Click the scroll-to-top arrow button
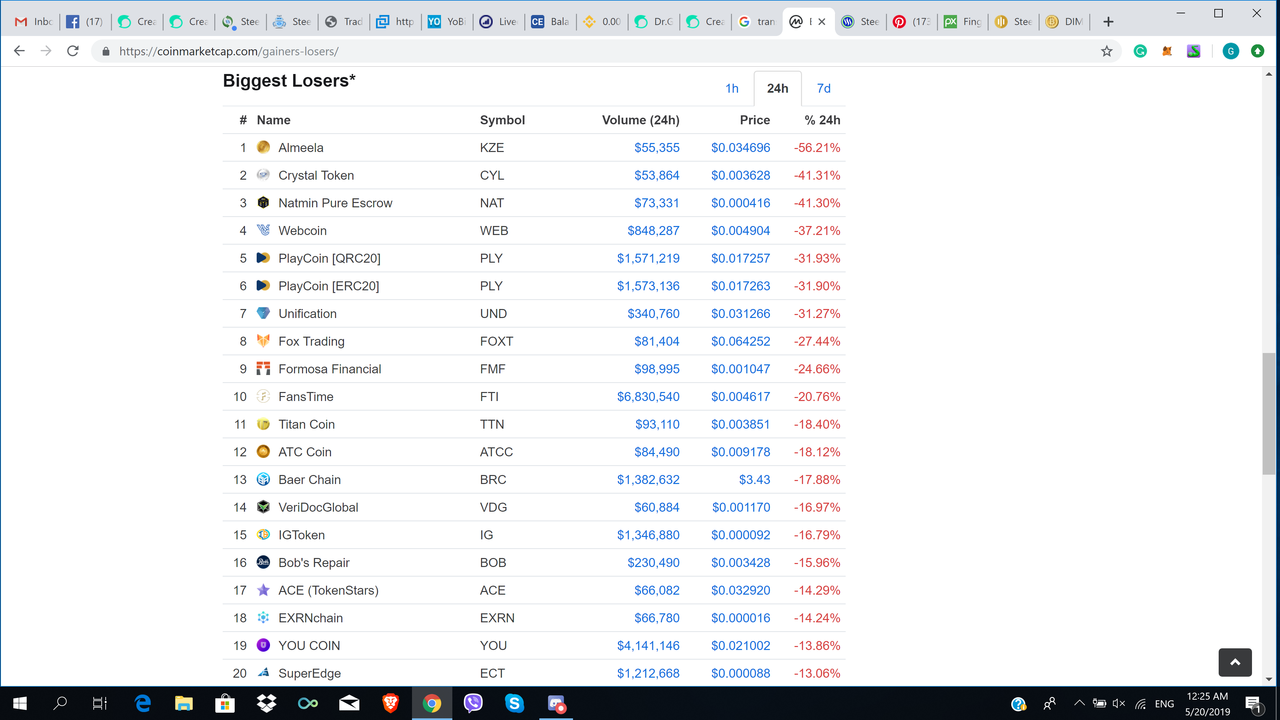This screenshot has width=1280, height=720. pos(1235,662)
